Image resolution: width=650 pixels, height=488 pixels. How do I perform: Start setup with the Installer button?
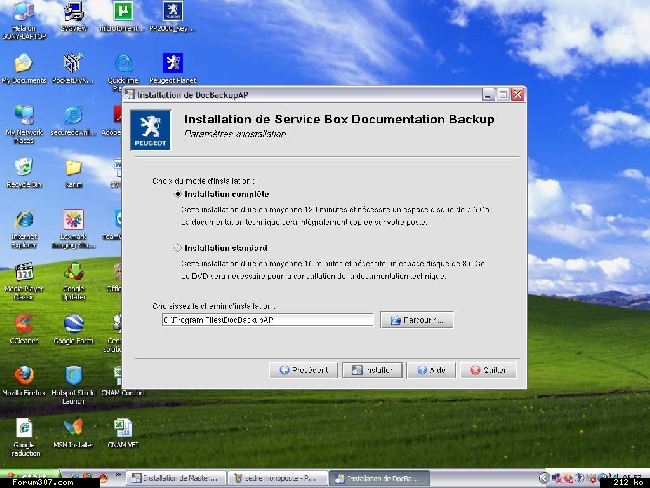372,370
